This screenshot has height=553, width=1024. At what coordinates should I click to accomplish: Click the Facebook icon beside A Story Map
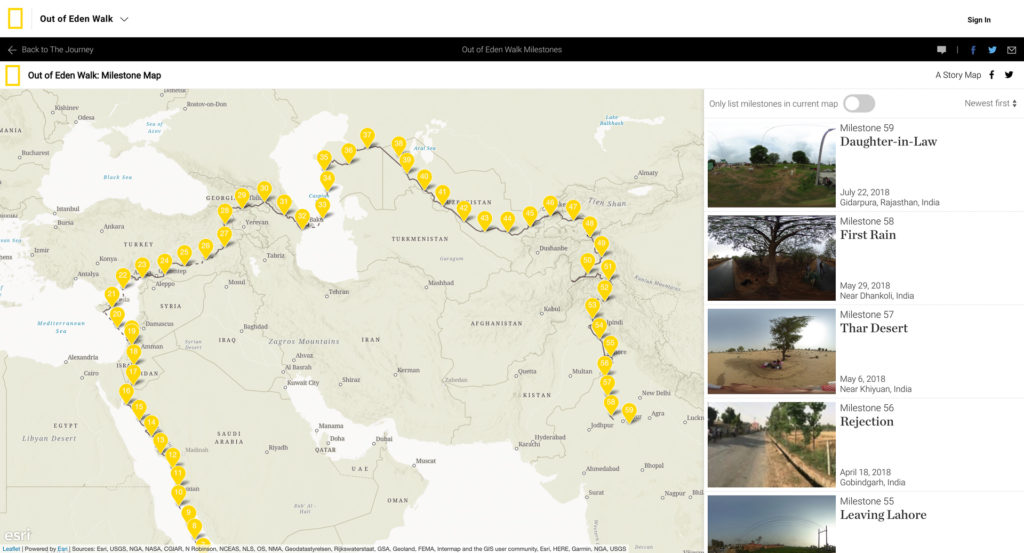[992, 75]
